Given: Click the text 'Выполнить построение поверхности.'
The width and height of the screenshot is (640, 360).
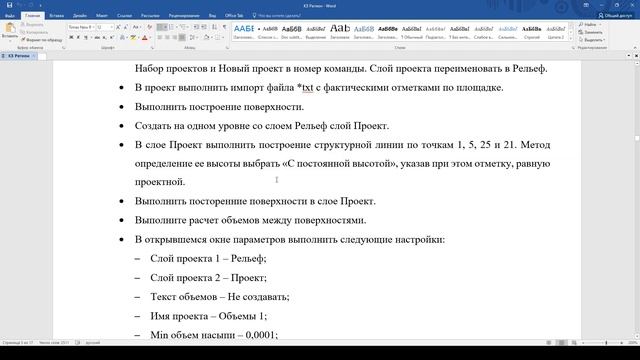Looking at the screenshot, I should (x=219, y=107).
